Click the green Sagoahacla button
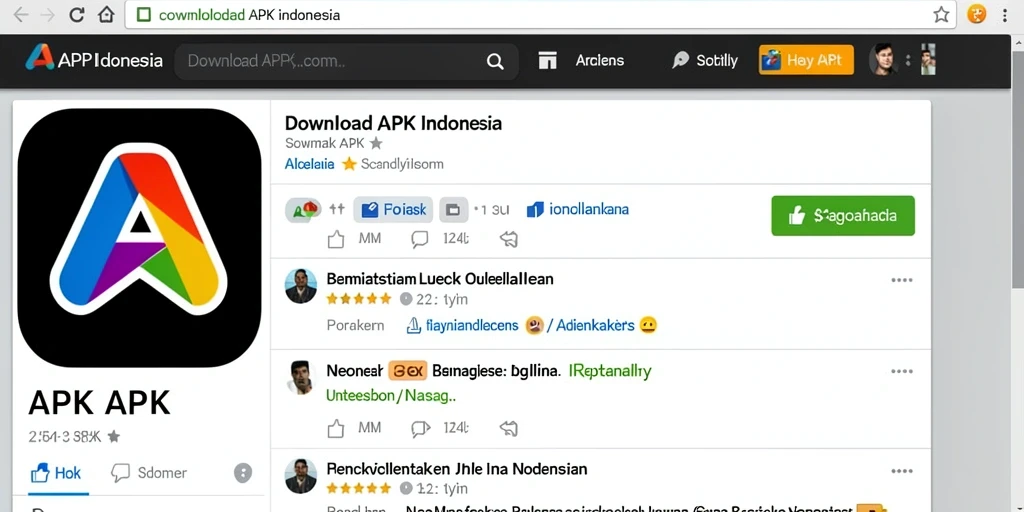This screenshot has width=1024, height=512. [843, 216]
